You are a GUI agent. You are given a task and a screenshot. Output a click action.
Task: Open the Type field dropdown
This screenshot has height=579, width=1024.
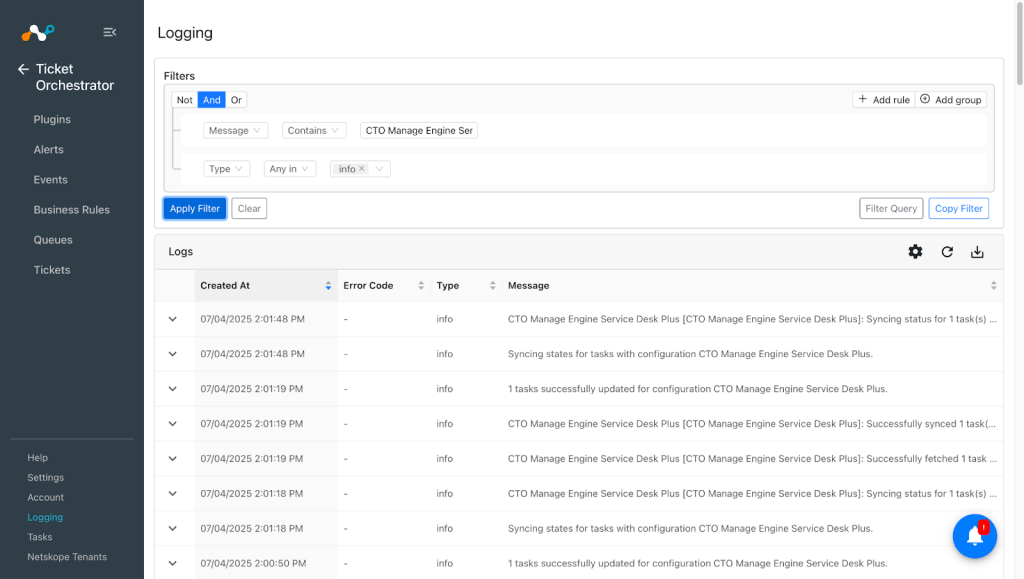point(226,168)
